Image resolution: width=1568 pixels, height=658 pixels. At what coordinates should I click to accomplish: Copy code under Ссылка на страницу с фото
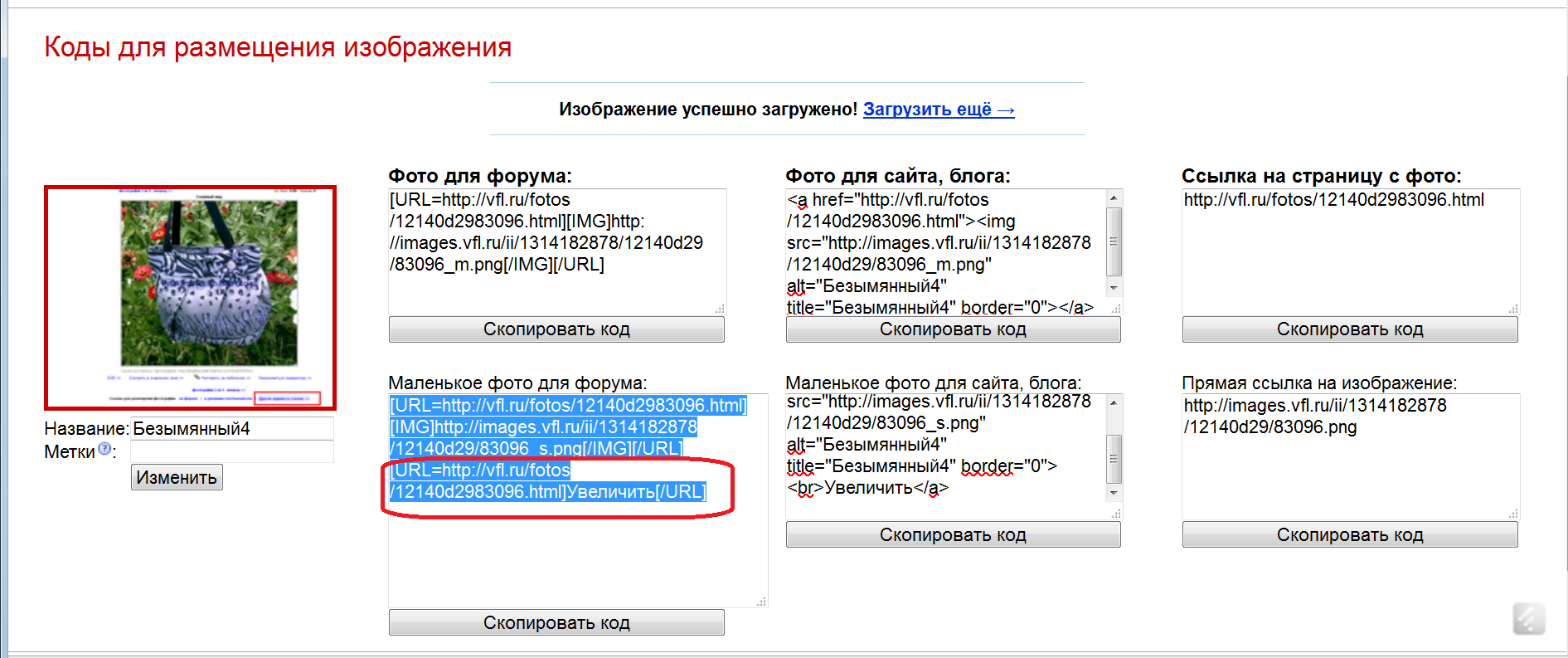coord(1349,329)
